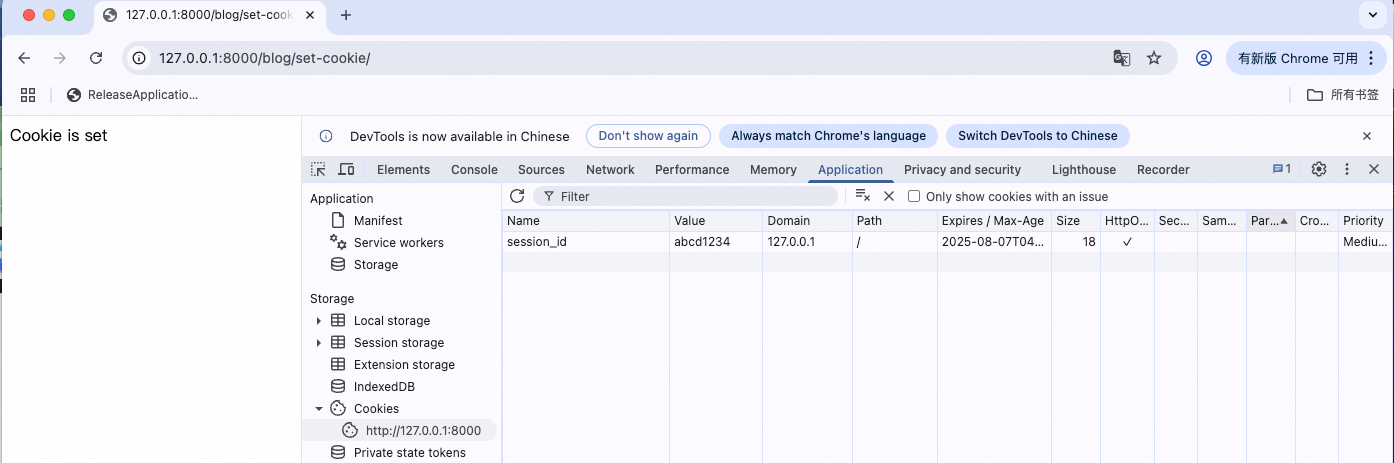The height and width of the screenshot is (463, 1394).
Task: Click Always match Chrome's language
Action: [828, 136]
